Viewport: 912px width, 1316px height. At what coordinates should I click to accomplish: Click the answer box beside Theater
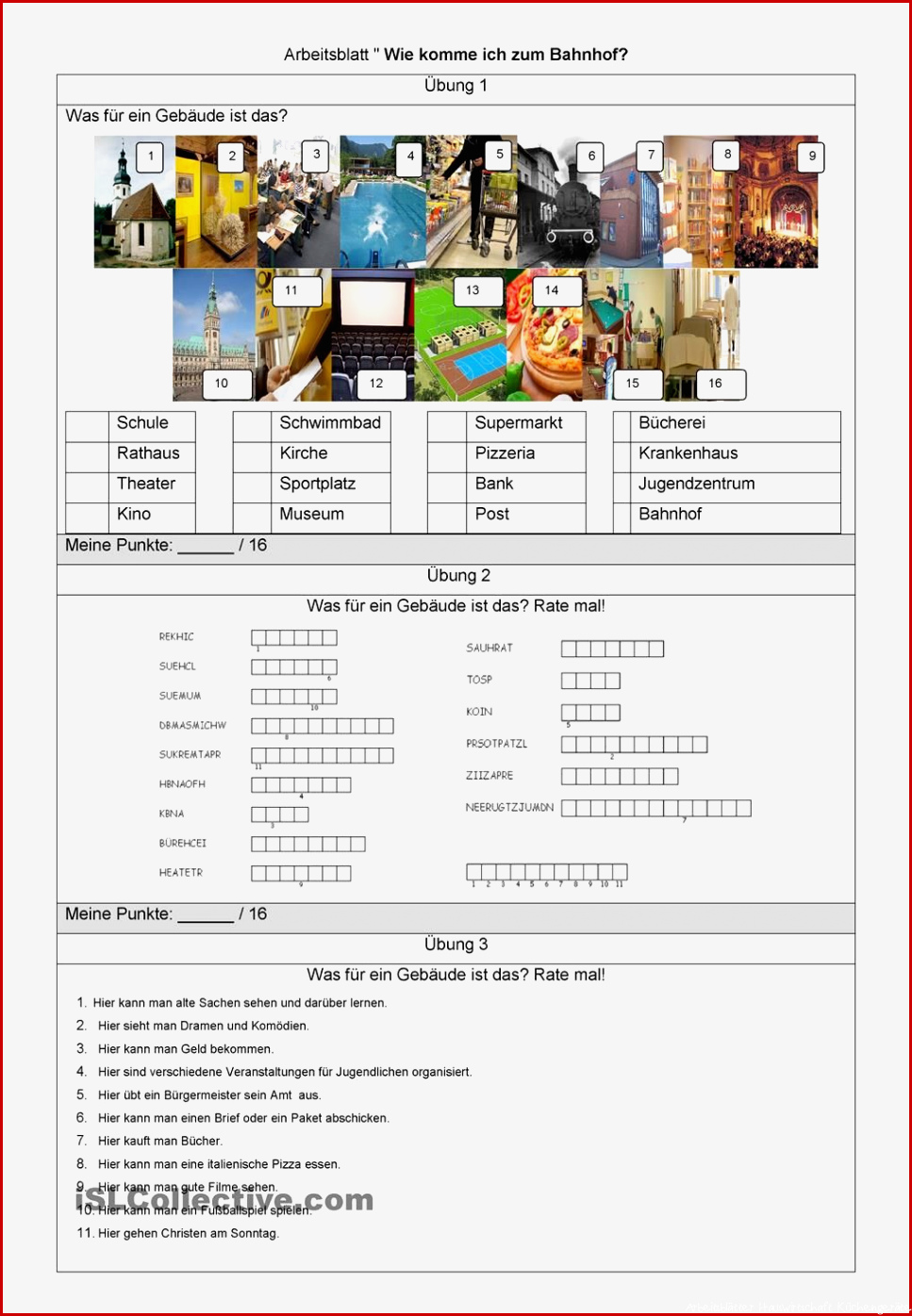coord(87,487)
